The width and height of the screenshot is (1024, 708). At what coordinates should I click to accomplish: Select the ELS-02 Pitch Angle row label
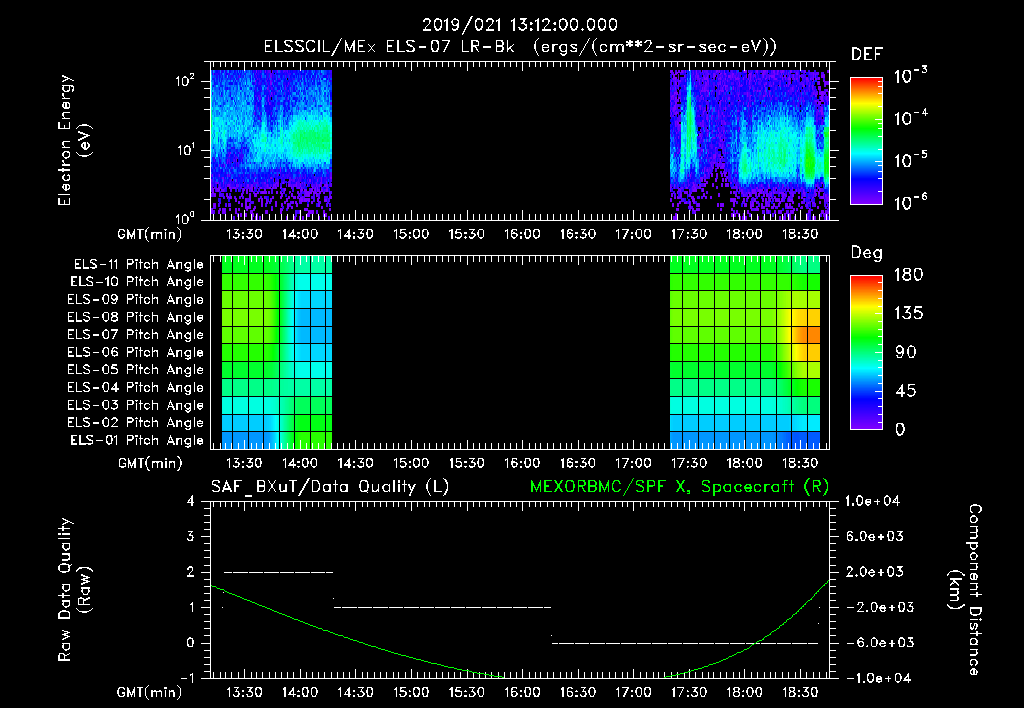click(x=135, y=423)
